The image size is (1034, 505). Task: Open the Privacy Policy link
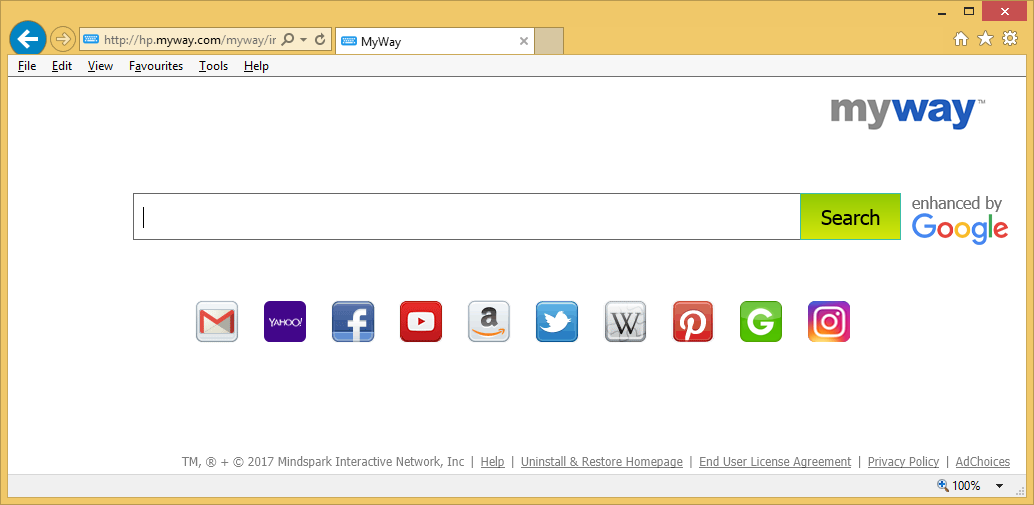[x=903, y=461]
